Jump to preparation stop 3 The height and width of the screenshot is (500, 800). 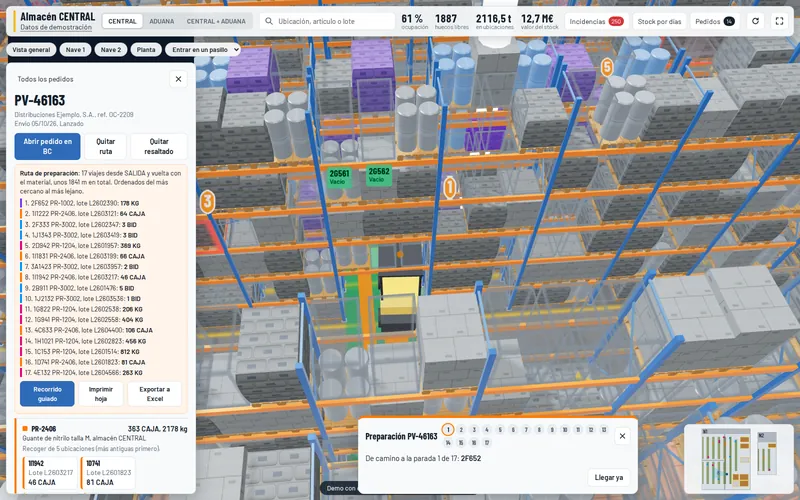pos(474,430)
